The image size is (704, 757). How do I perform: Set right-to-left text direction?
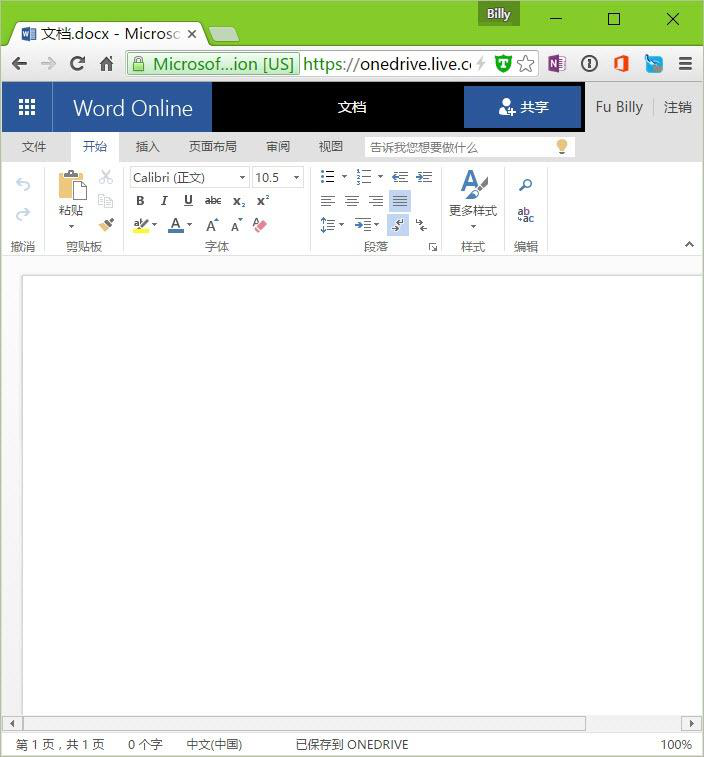coord(421,225)
